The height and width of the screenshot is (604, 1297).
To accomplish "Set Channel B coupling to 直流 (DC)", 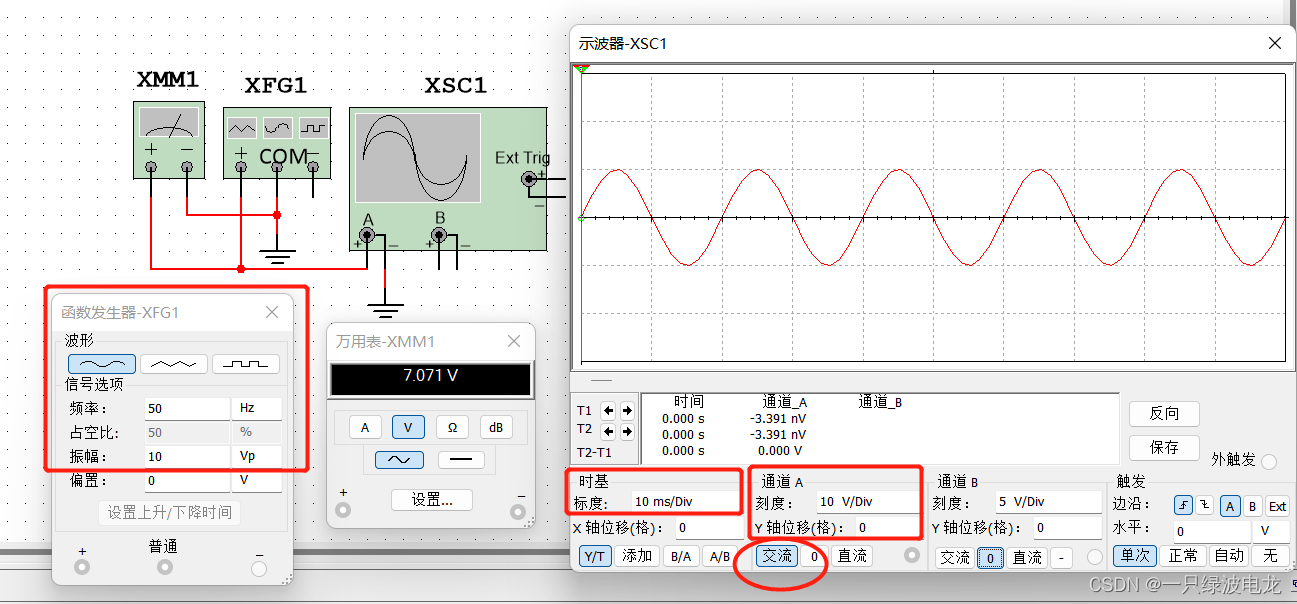I will click(x=1027, y=557).
